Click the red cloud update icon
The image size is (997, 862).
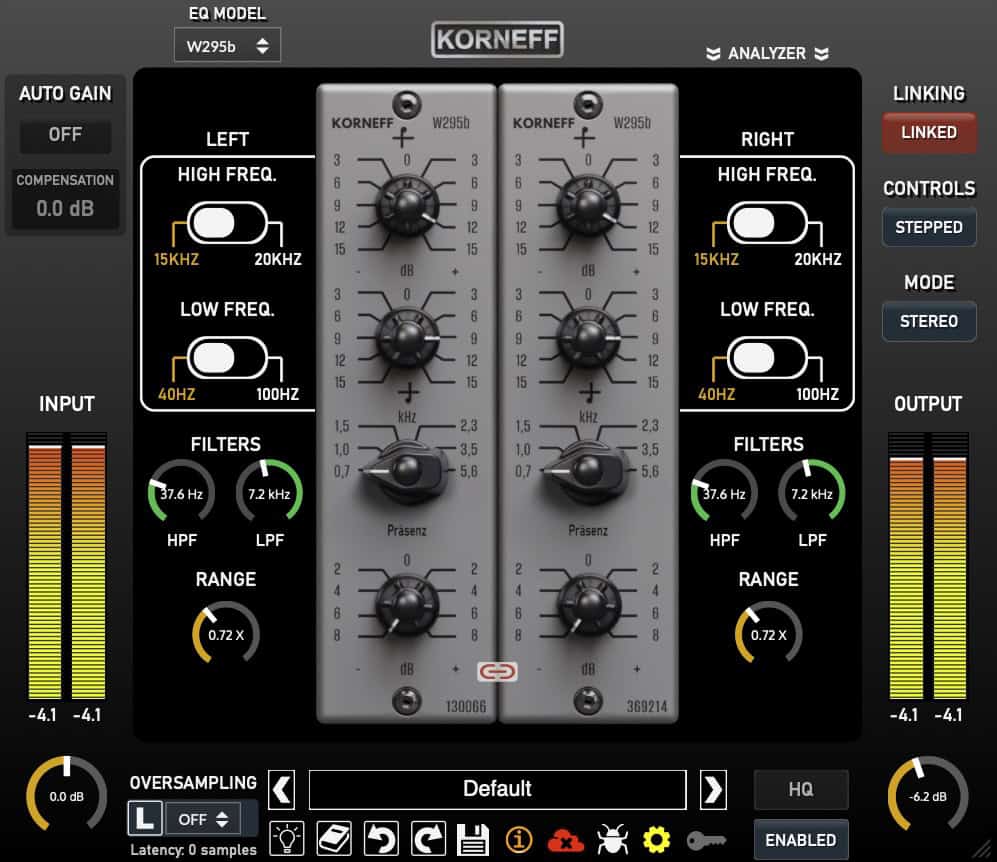(x=565, y=840)
